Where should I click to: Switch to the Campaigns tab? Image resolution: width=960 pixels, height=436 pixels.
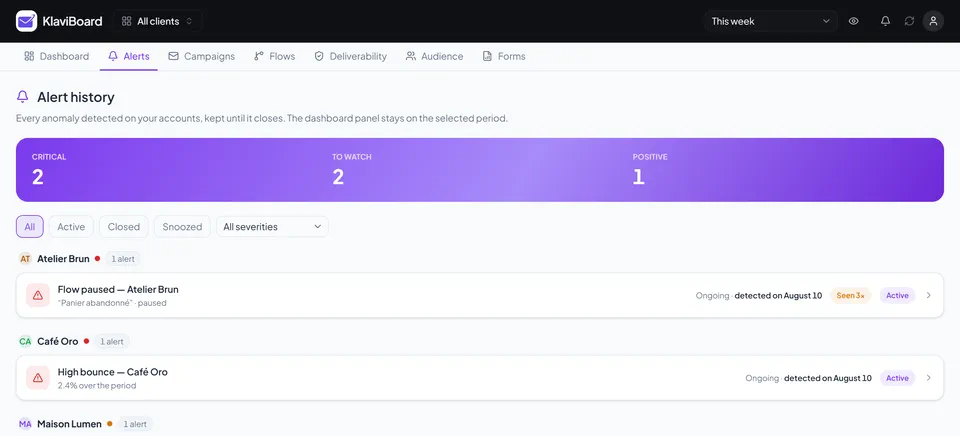pos(201,56)
